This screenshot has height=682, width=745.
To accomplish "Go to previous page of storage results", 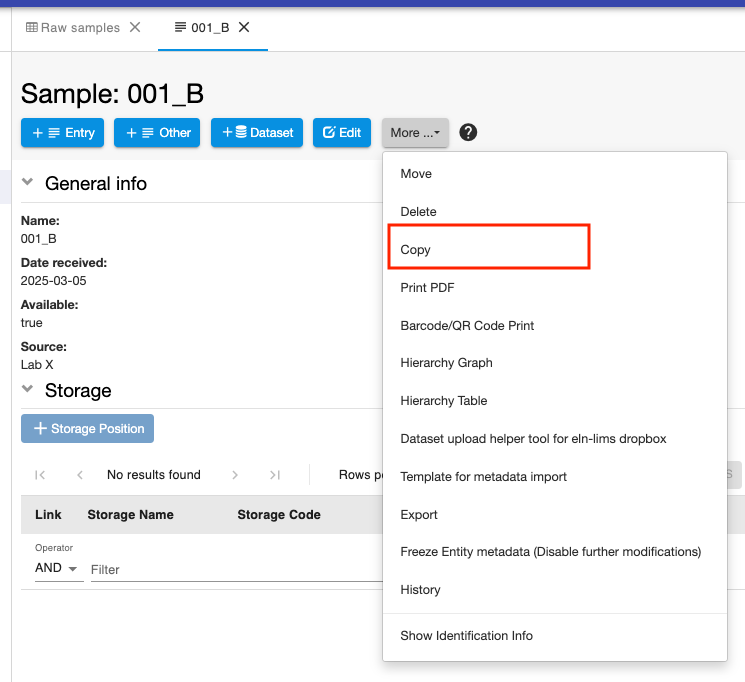I will 80,475.
